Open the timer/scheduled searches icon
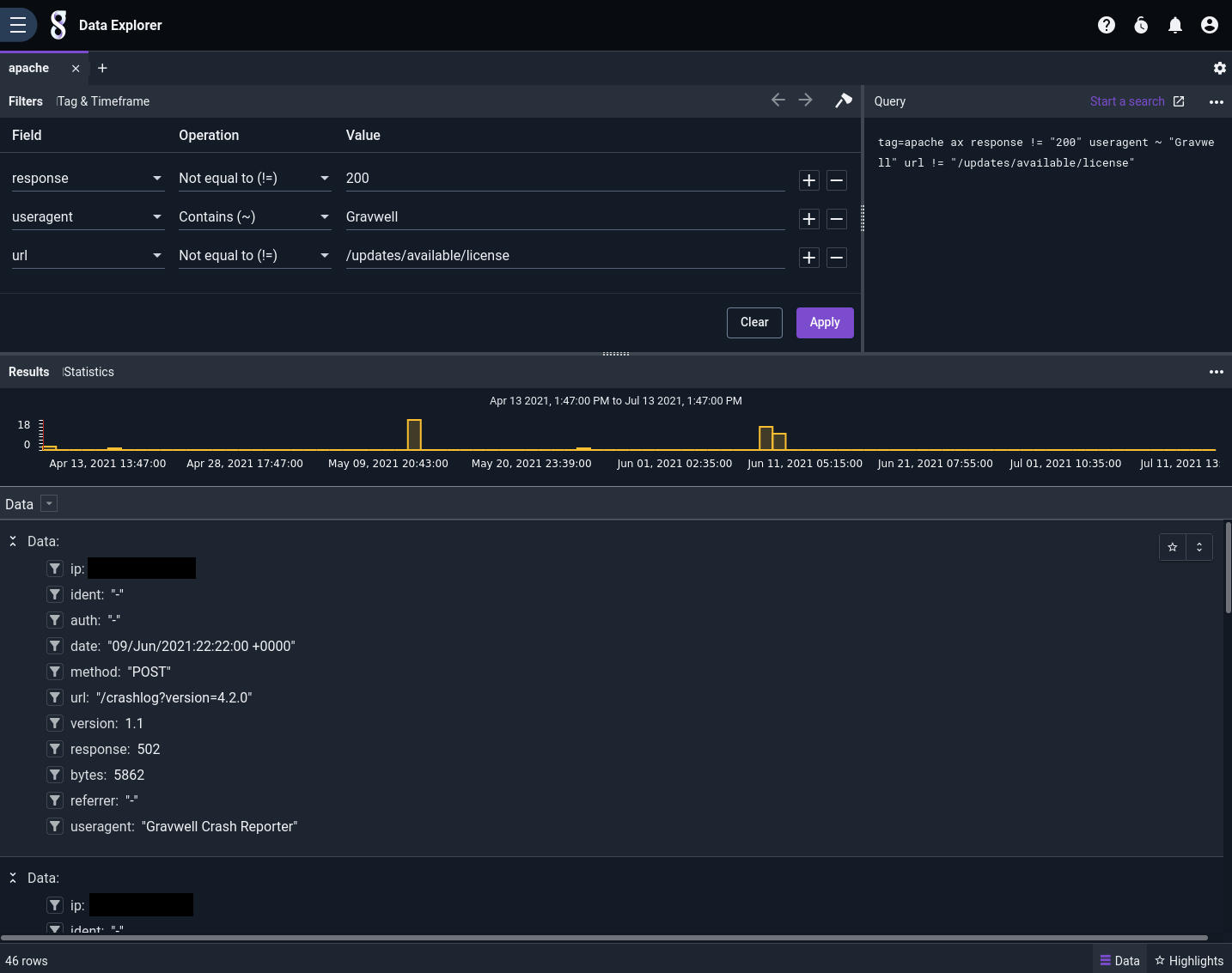The width and height of the screenshot is (1232, 973). pyautogui.click(x=1141, y=25)
